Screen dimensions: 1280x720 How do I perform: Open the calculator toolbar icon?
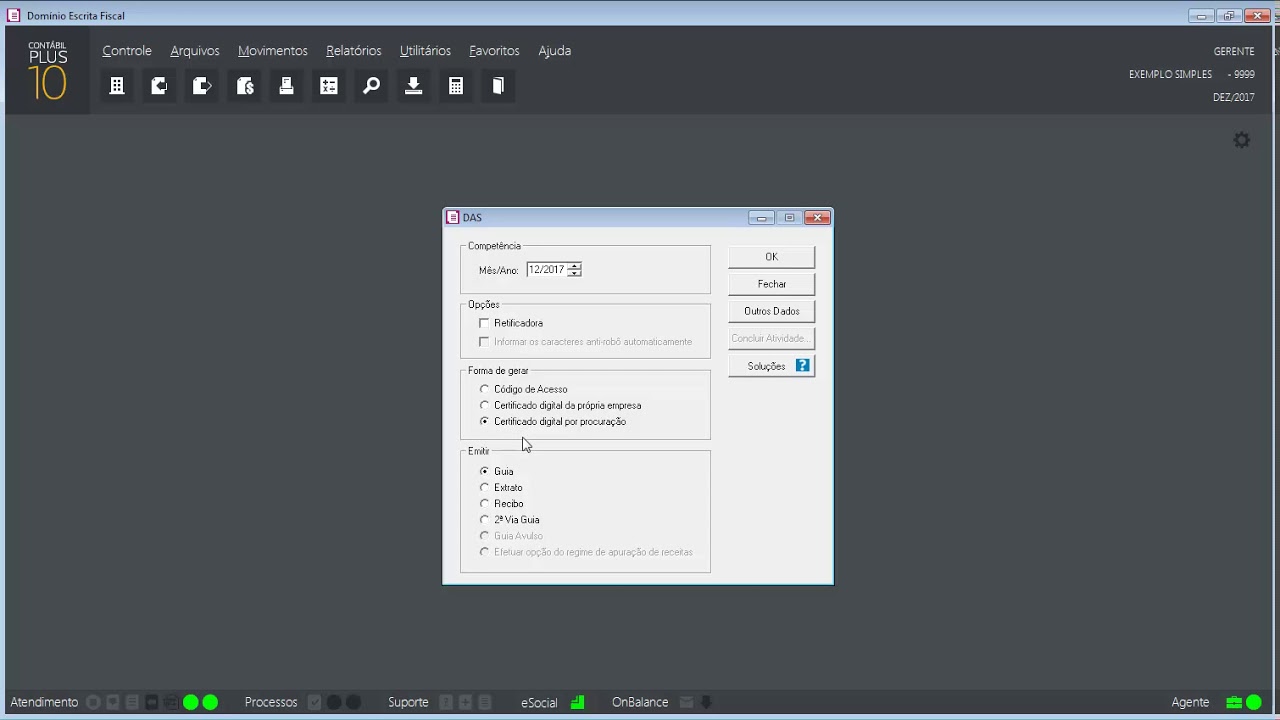coord(456,86)
